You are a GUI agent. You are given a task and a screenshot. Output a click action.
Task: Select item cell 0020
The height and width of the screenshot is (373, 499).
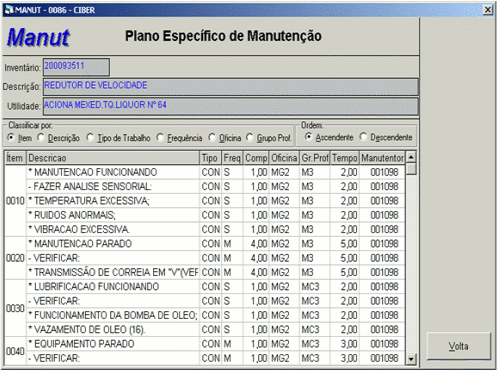[15, 258]
